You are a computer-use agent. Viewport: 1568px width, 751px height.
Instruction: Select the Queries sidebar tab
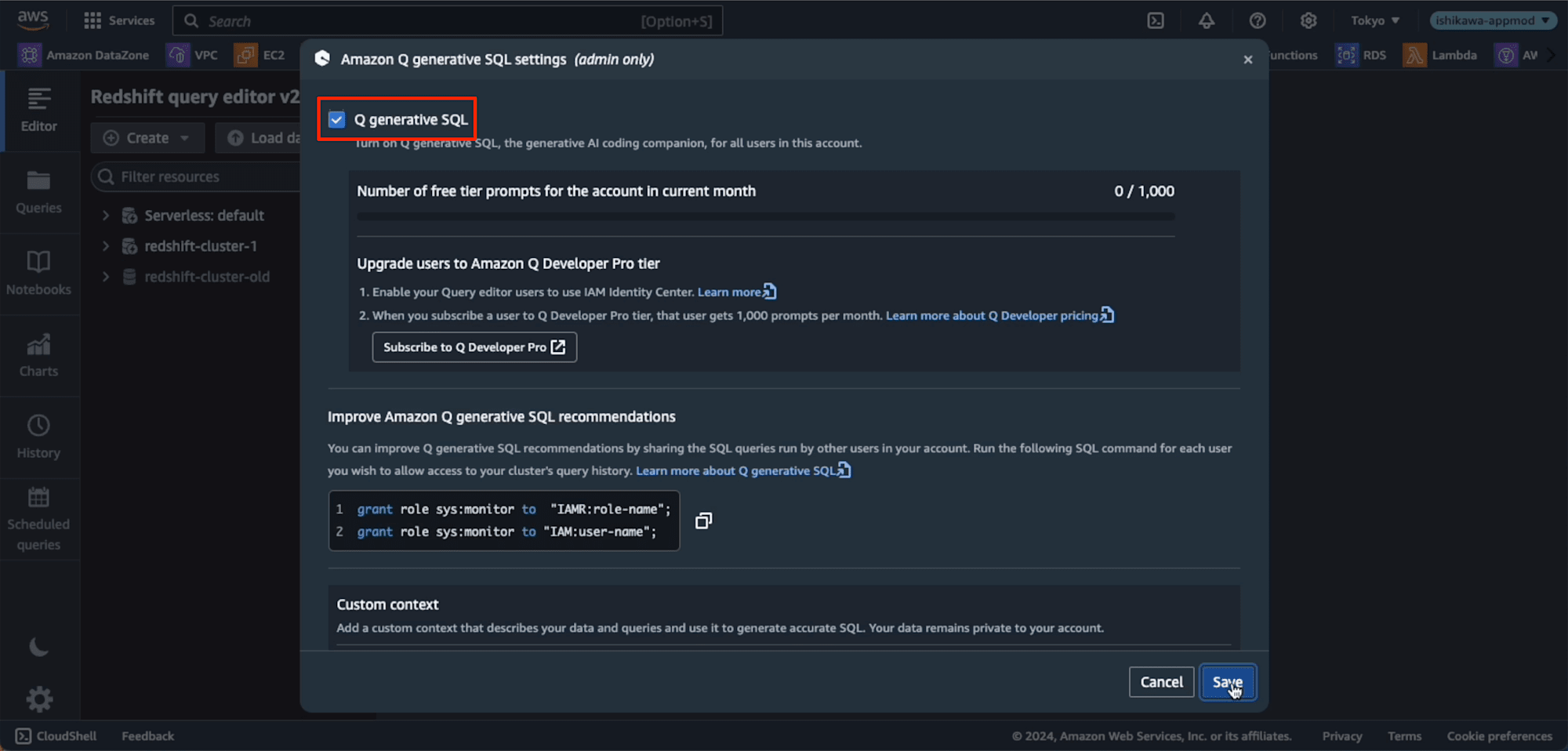point(39,192)
